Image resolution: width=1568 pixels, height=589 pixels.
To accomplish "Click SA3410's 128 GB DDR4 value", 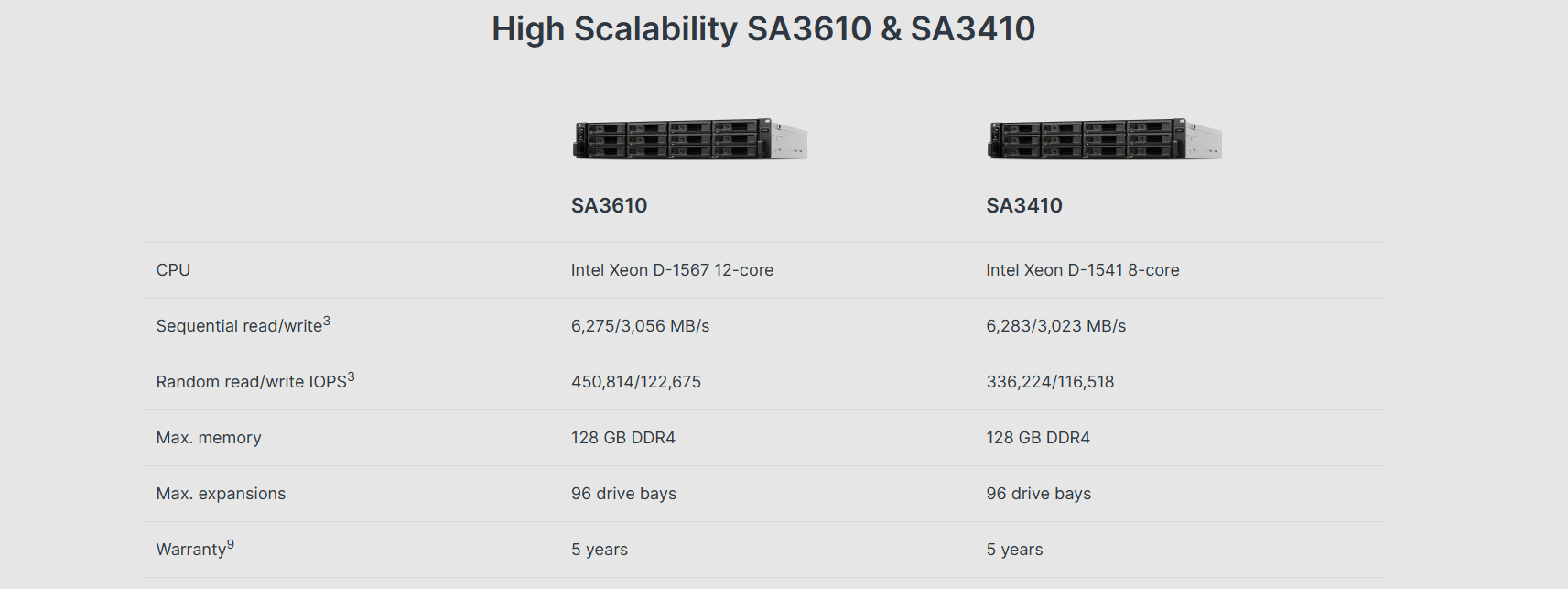I will pos(1038,438).
